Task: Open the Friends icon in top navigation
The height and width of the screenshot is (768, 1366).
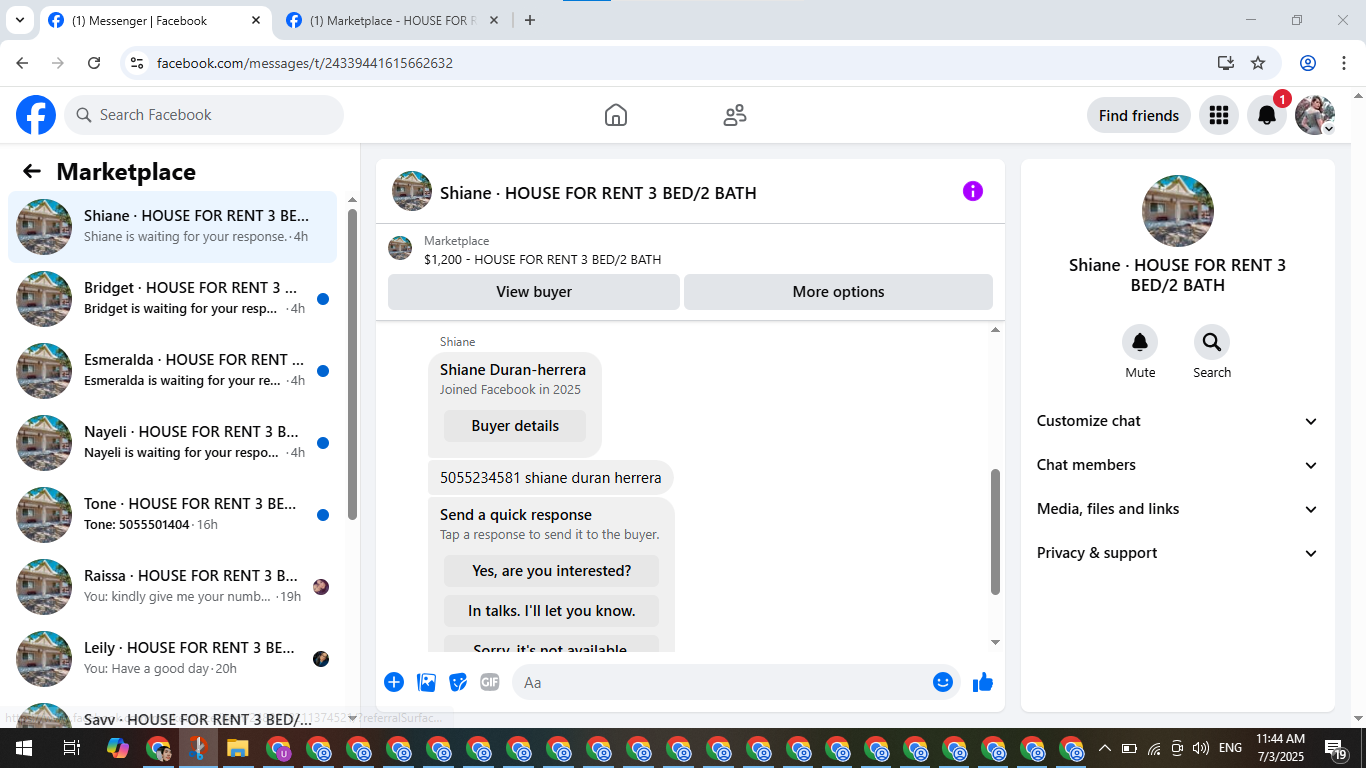Action: (x=735, y=115)
